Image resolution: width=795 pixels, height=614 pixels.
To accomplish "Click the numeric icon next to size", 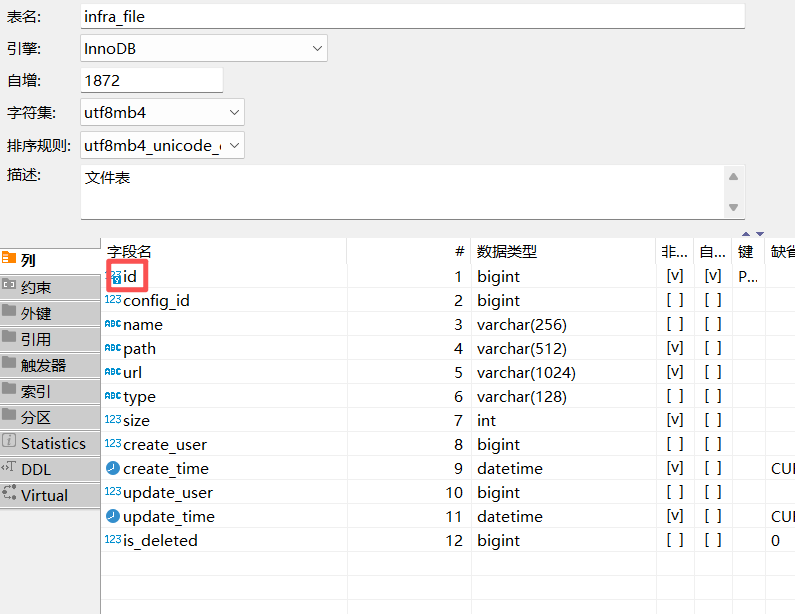I will [x=113, y=420].
